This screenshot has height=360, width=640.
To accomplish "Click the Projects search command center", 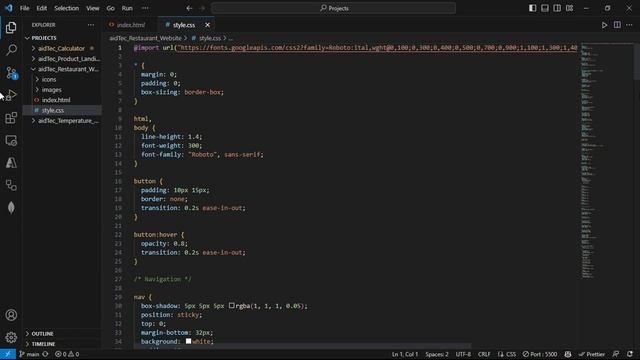I will [x=333, y=8].
